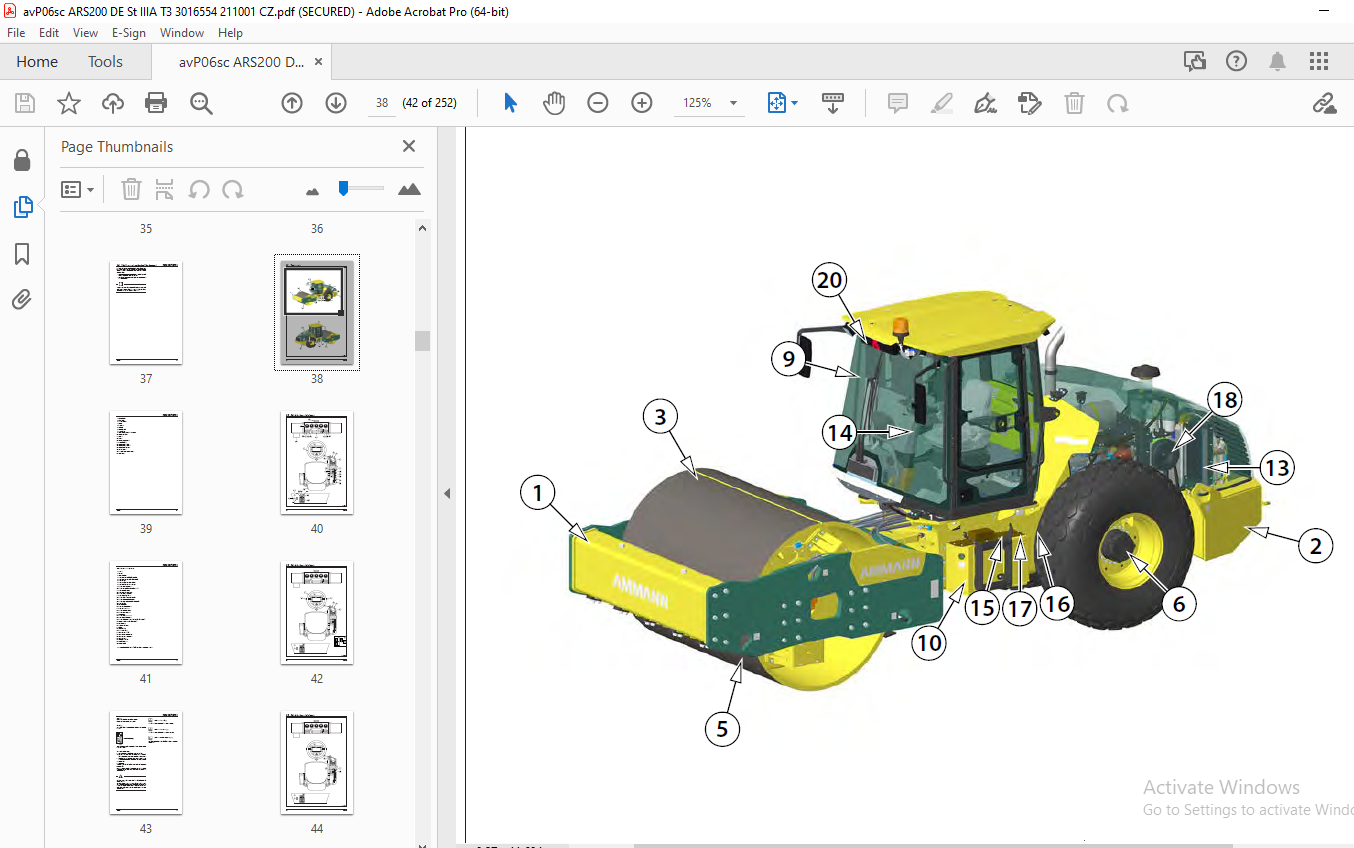Reduce thumbnail size with the small mountain icon
Viewport: 1354px width, 848px height.
click(x=312, y=190)
